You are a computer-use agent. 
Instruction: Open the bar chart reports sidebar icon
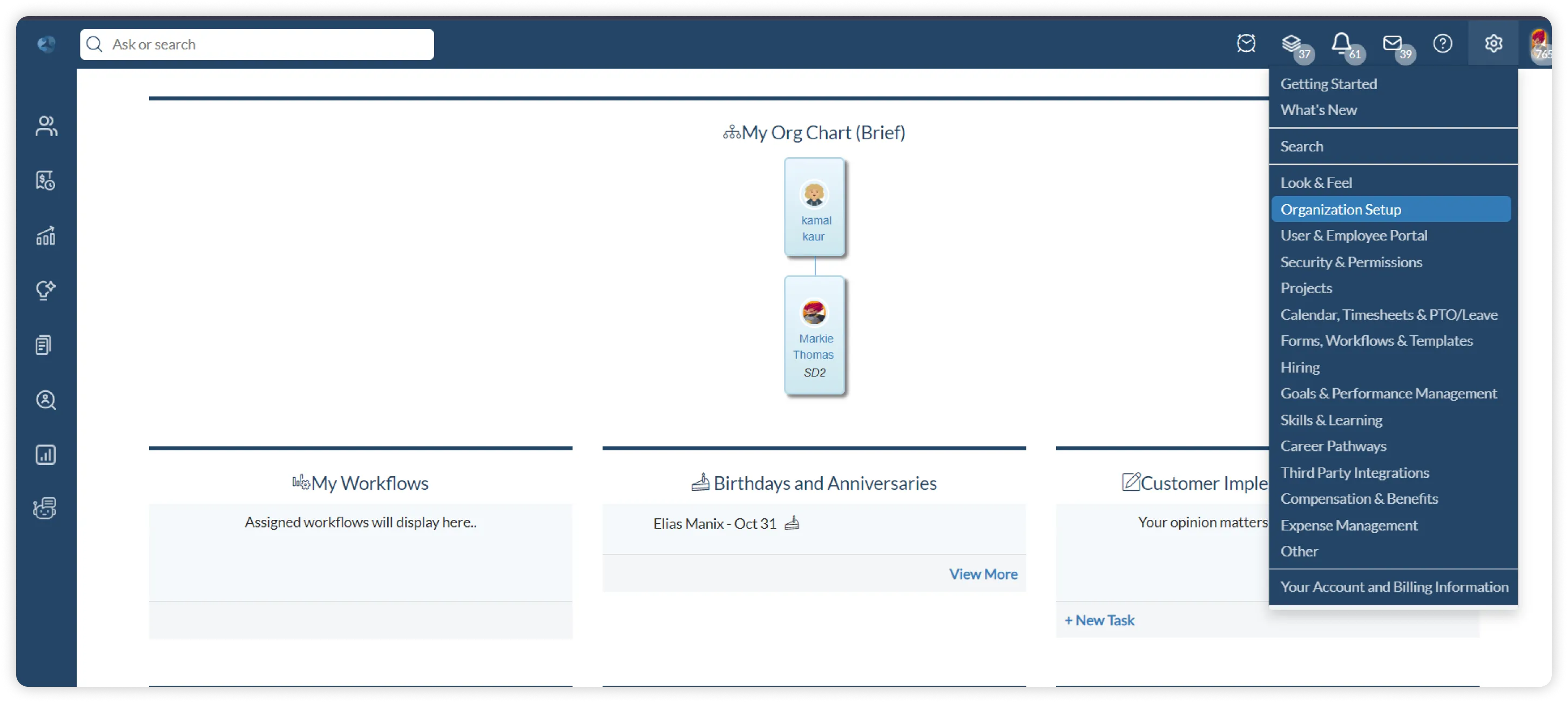pos(46,455)
